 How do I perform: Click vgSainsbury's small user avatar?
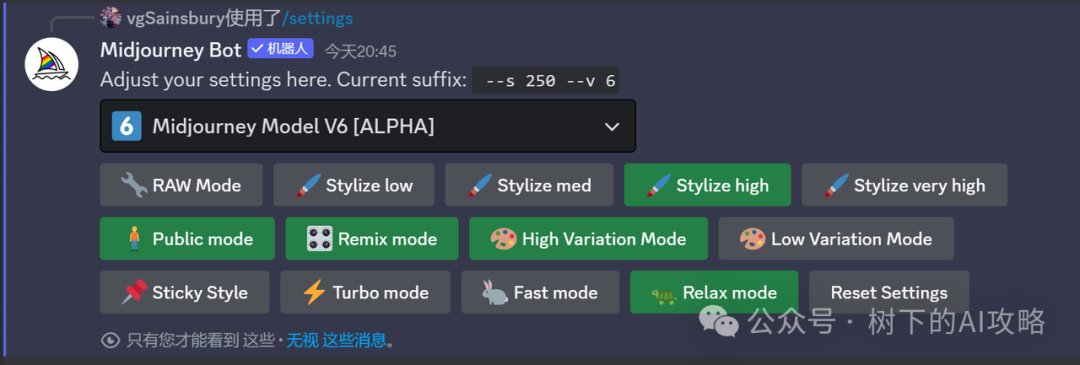(110, 17)
